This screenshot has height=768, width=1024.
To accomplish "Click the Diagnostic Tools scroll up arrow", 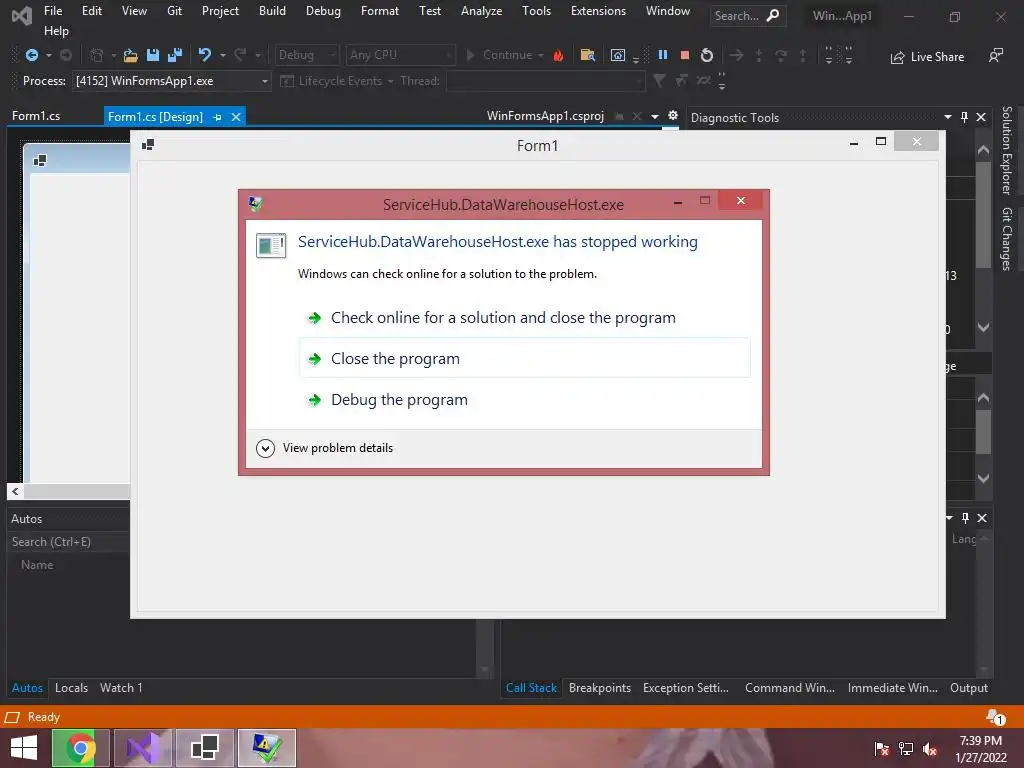I will (x=984, y=150).
